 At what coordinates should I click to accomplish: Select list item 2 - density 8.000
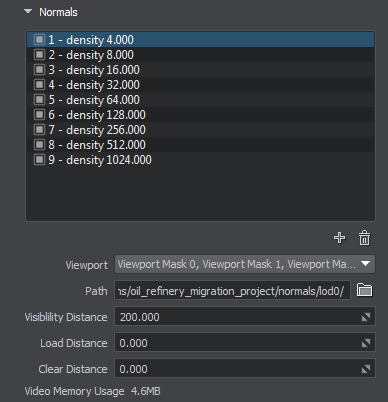tap(201, 55)
